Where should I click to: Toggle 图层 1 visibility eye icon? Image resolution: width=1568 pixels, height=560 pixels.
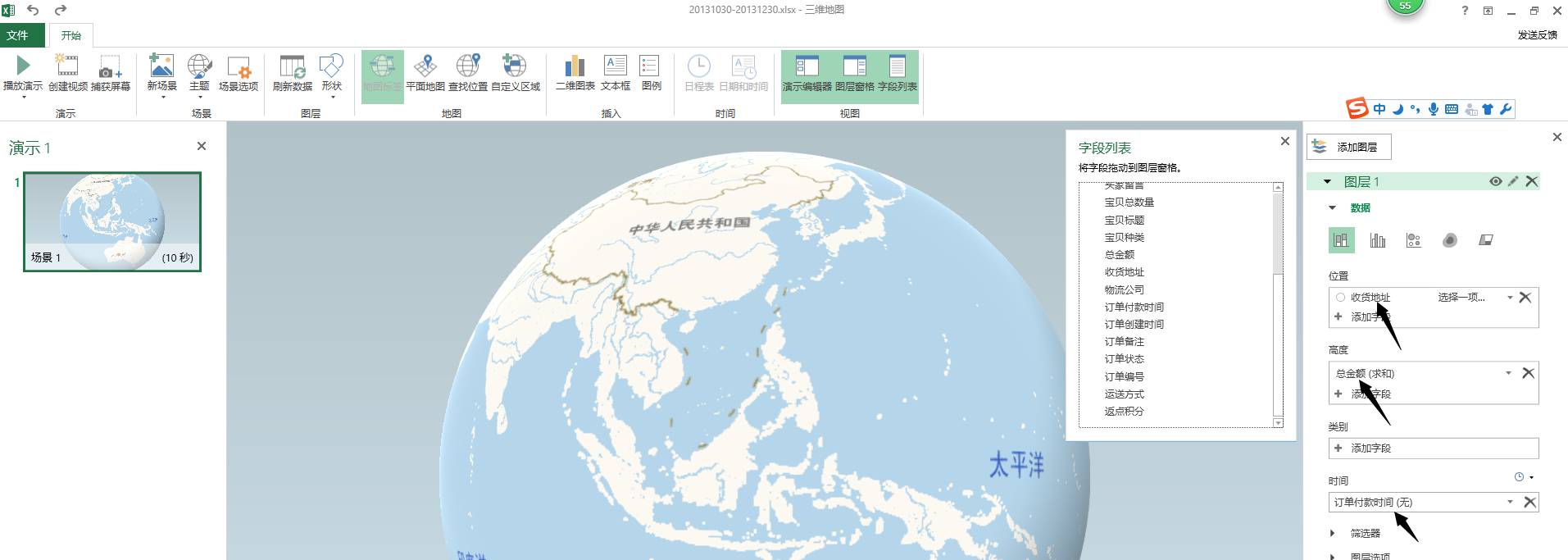(1495, 181)
